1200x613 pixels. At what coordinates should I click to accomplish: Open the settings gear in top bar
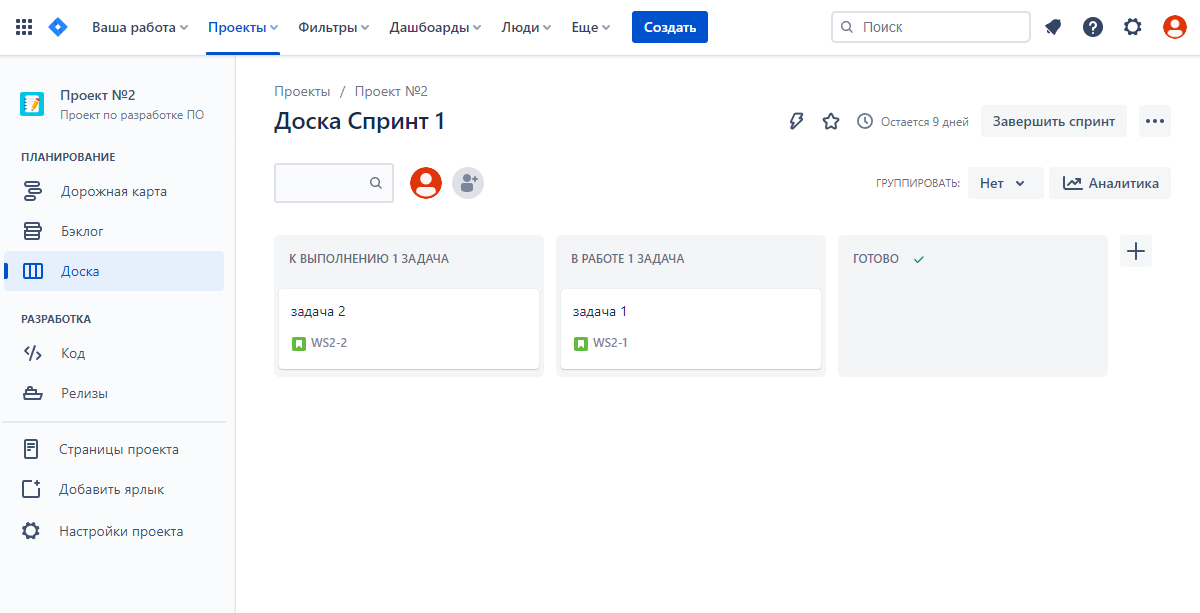click(x=1133, y=27)
